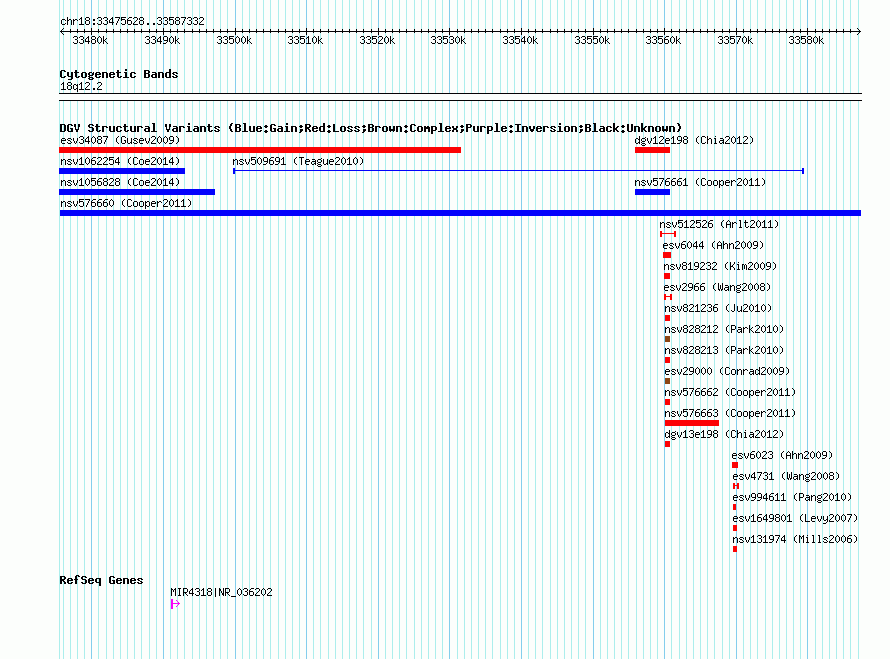Click the red esv2966 bracket glyph
Screen dimensions: 890x659
coord(668,297)
